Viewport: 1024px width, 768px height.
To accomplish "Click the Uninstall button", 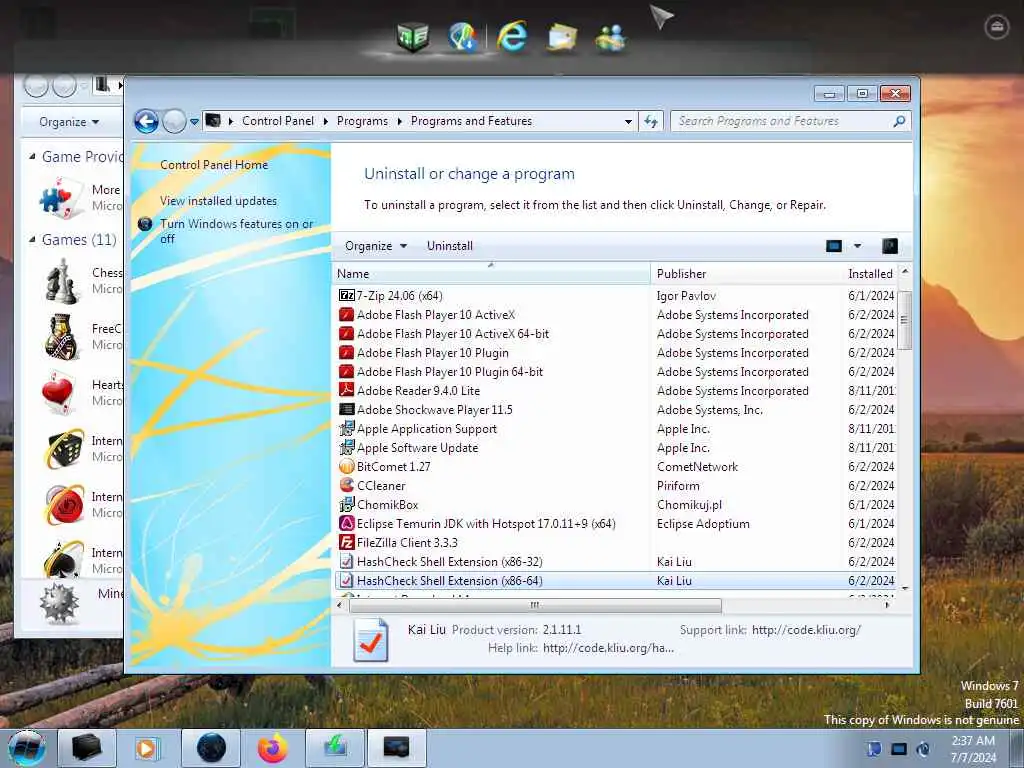I will (449, 246).
